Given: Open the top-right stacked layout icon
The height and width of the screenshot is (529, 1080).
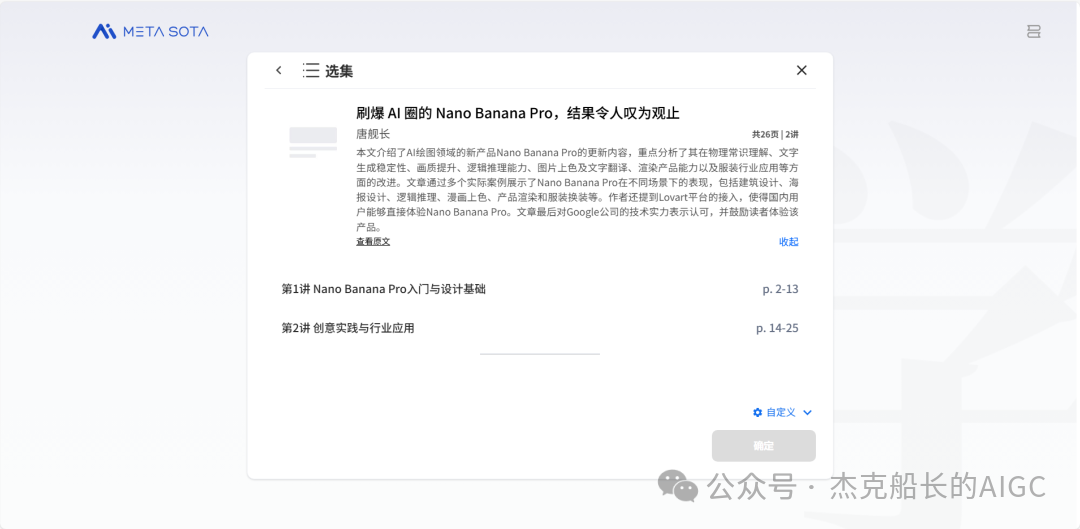Looking at the screenshot, I should (x=1033, y=32).
